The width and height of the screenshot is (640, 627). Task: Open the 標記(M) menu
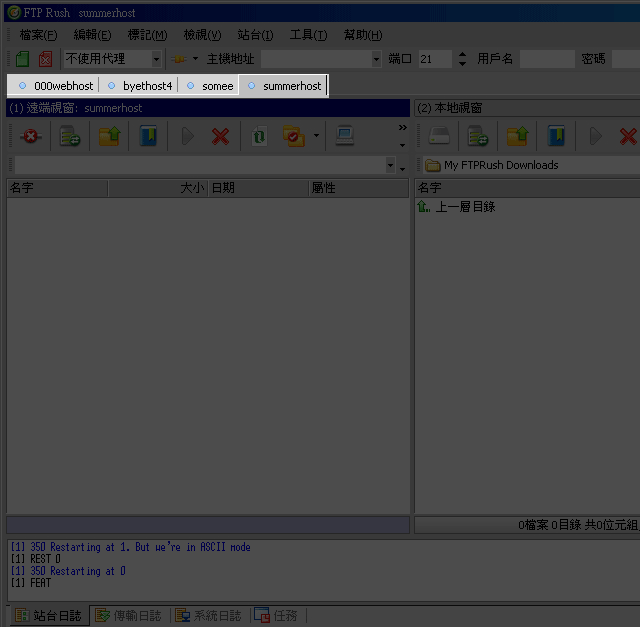(x=147, y=35)
